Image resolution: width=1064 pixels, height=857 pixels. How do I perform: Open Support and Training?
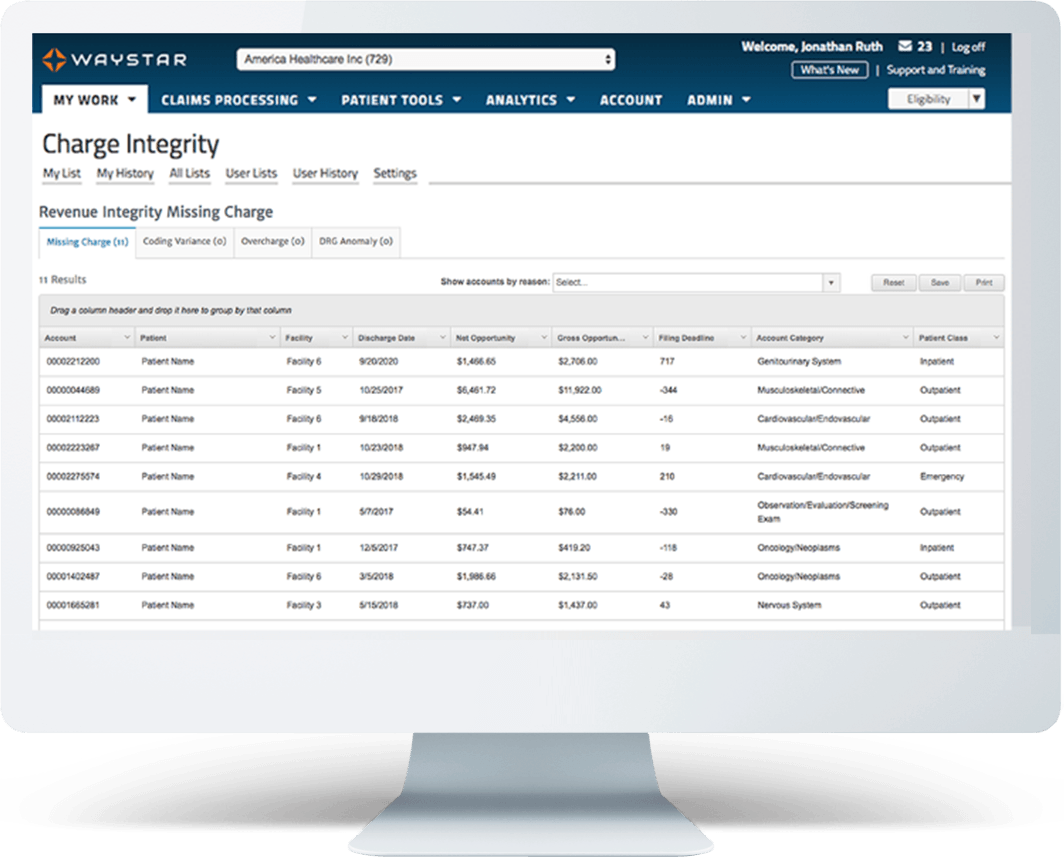coord(937,70)
